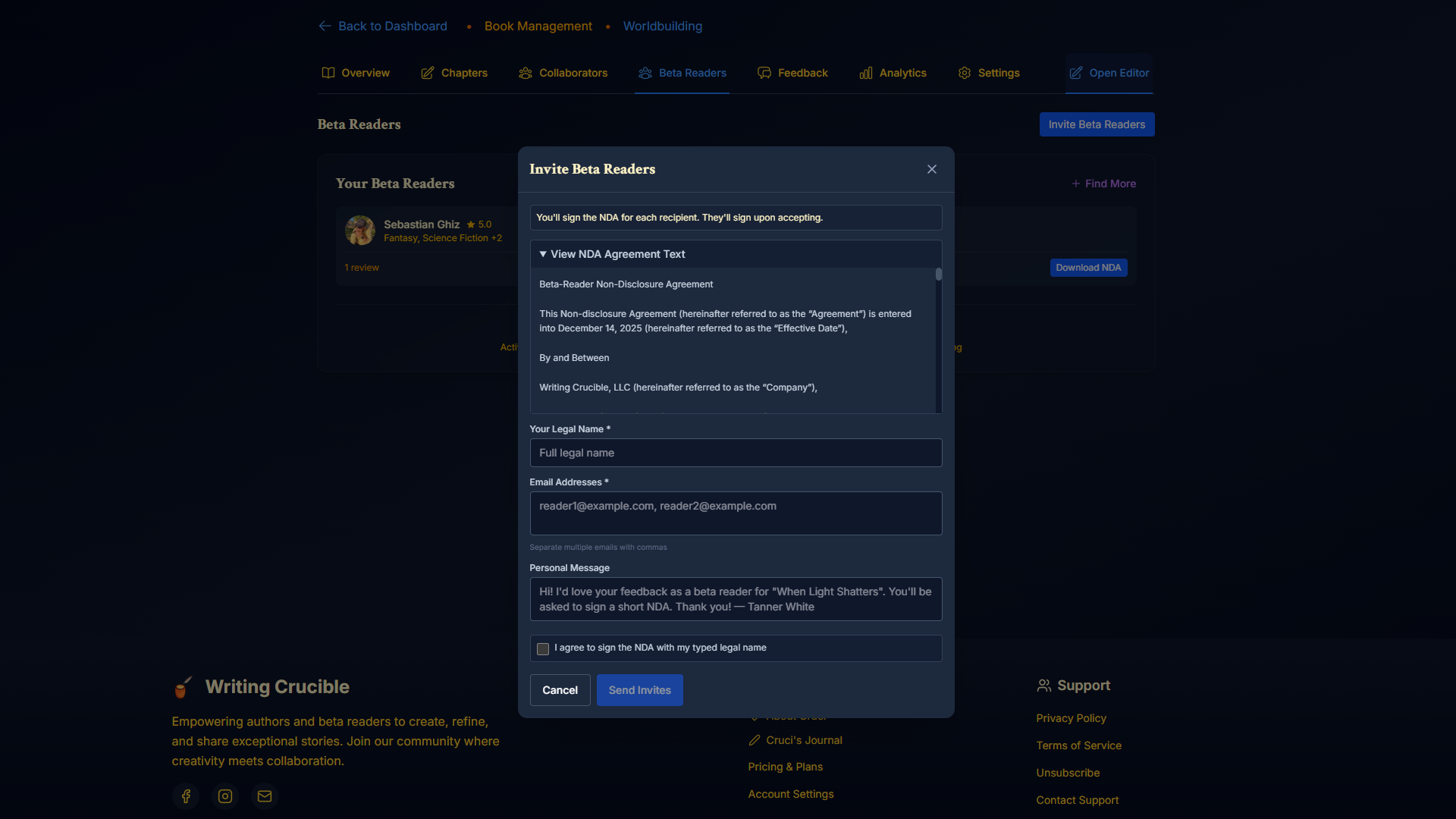Click the NDA text scrollbar thumb
The height and width of the screenshot is (819, 1456).
939,275
